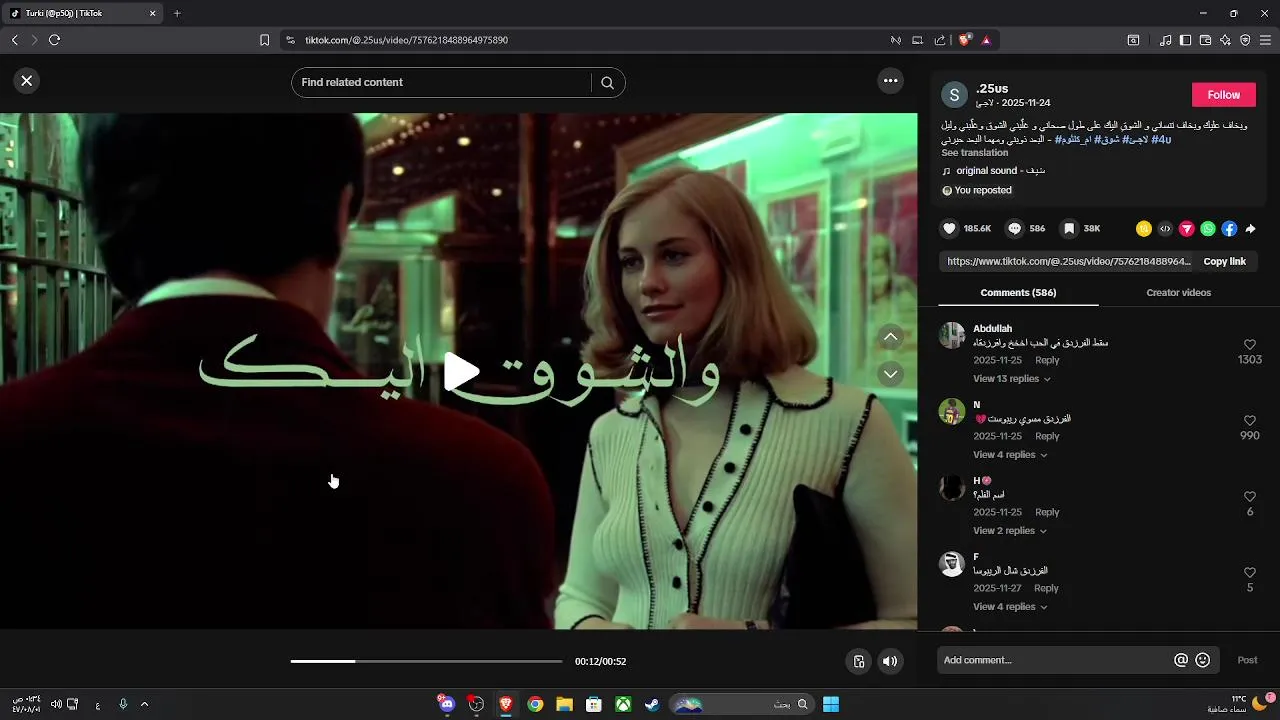Viewport: 1280px width, 720px height.
Task: Open the Brave VPN shield icon
Action: [x=1245, y=40]
